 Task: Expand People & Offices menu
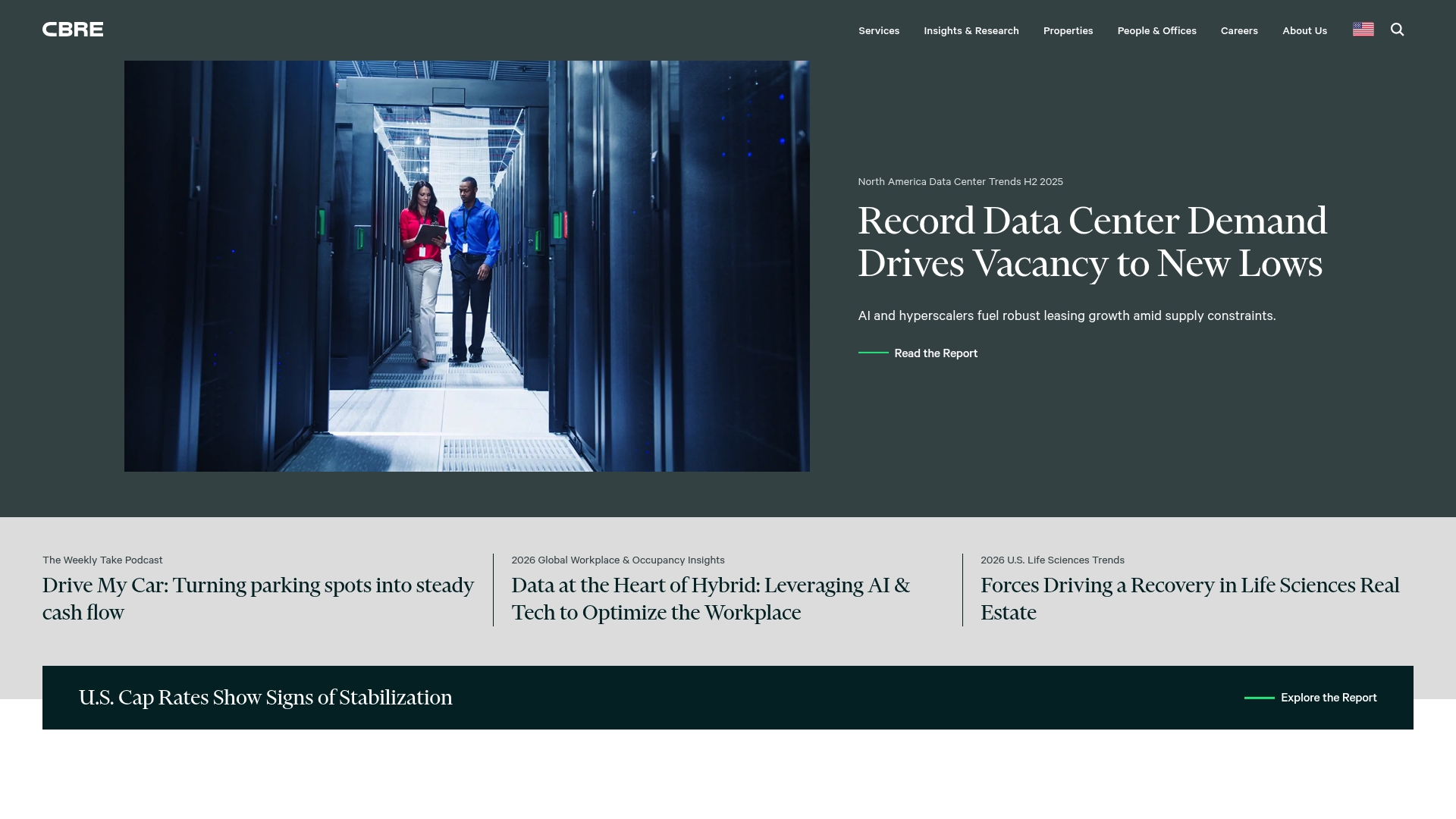click(x=1156, y=31)
